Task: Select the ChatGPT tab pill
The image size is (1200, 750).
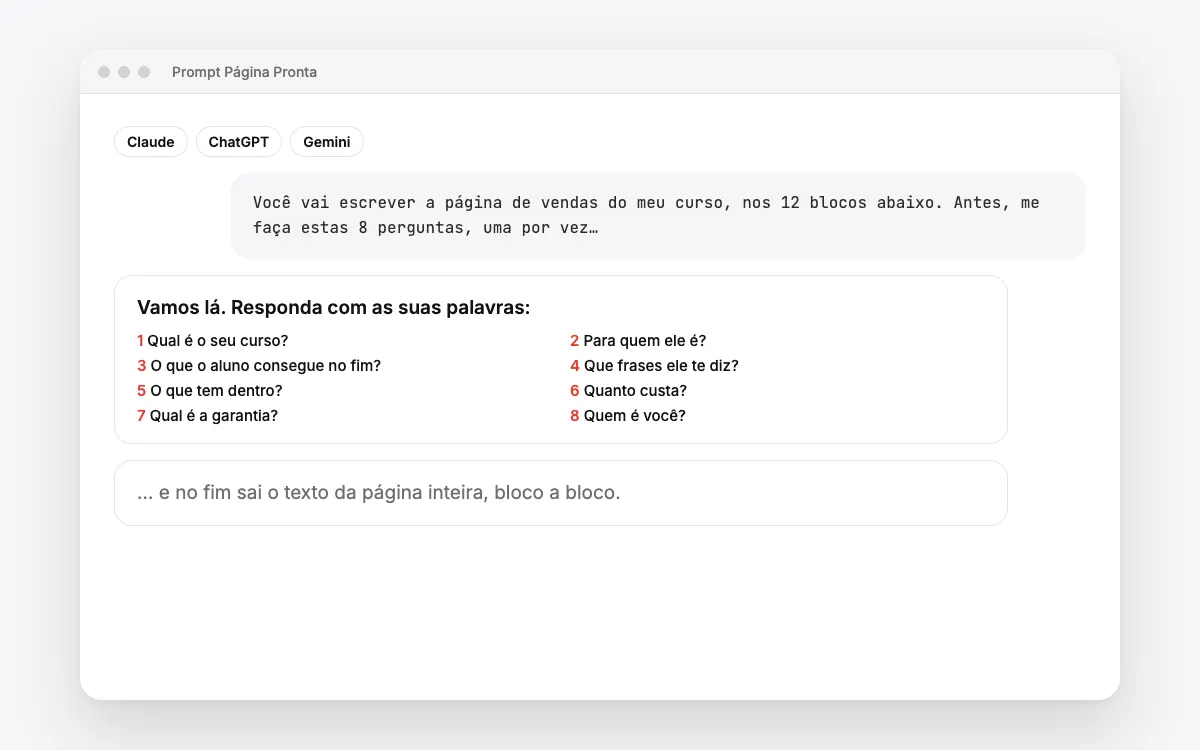Action: [x=239, y=142]
